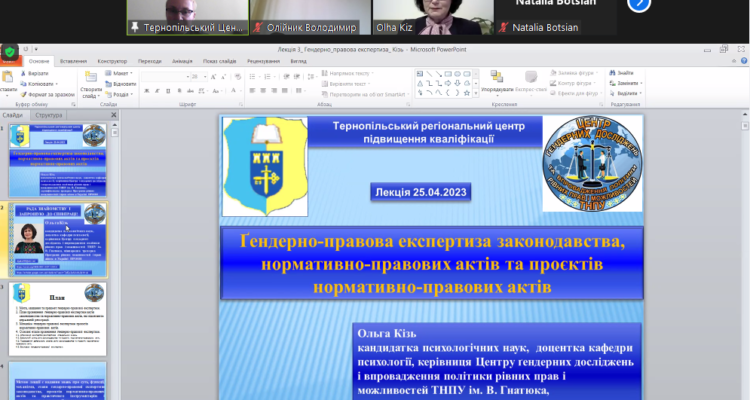This screenshot has width=750, height=400.
Task: Click the increase list level icon
Action: point(297,77)
